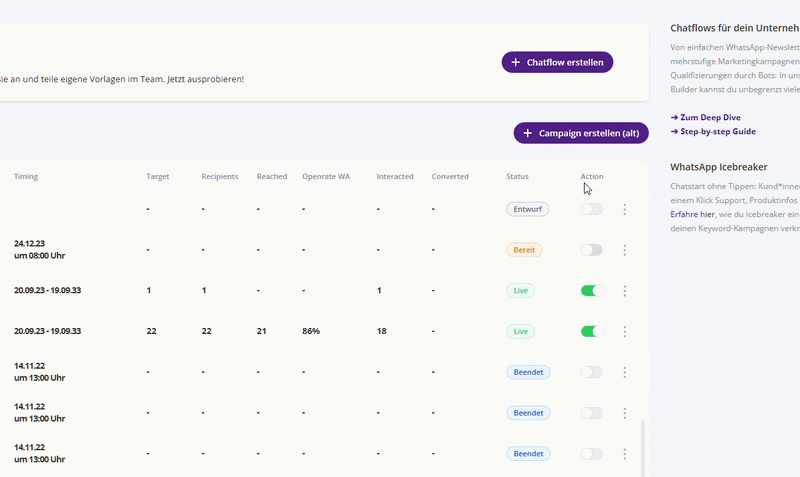Image resolution: width=800 pixels, height=477 pixels.
Task: Open three-dot menu of the last Beendet campaign
Action: [625, 453]
